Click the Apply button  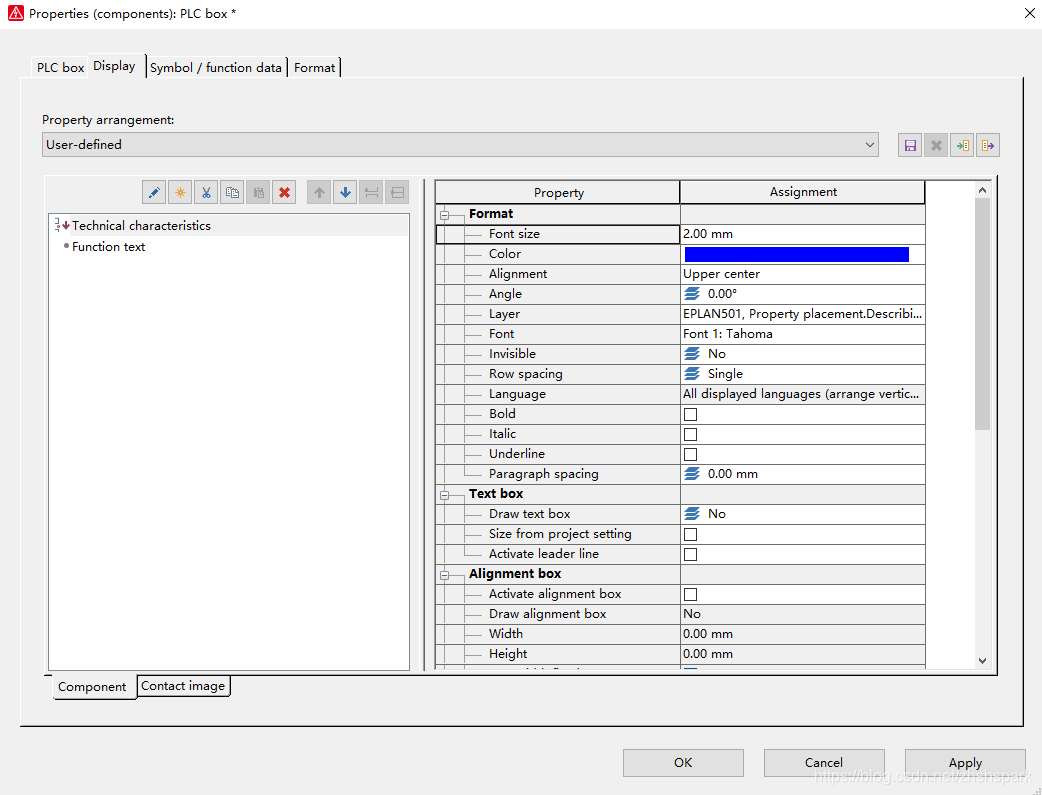click(x=965, y=763)
